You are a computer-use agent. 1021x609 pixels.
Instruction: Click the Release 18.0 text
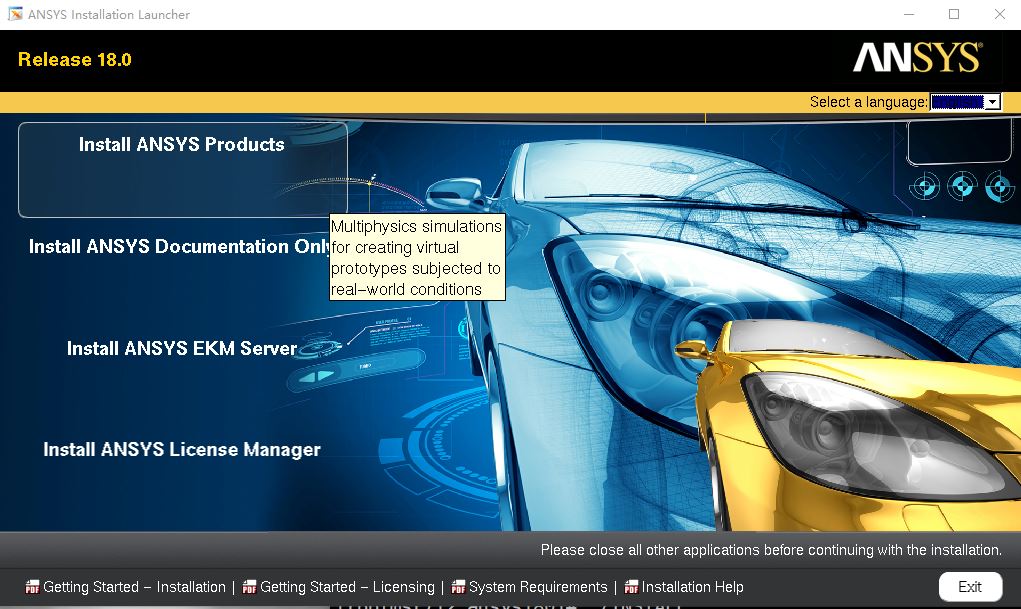click(x=75, y=59)
